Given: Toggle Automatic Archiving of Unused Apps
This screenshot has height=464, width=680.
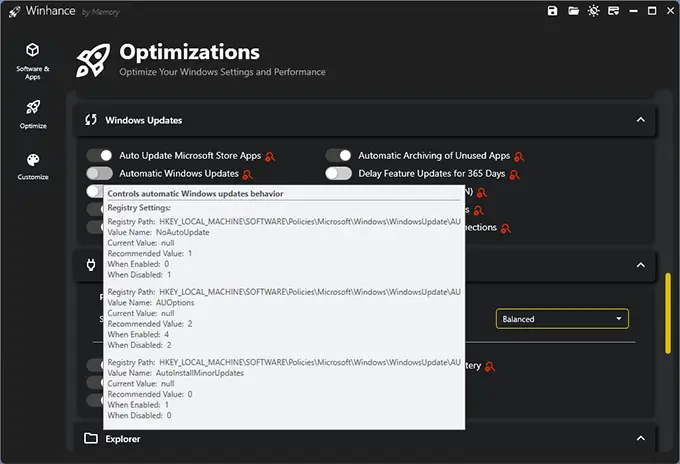Looking at the screenshot, I should coord(339,156).
